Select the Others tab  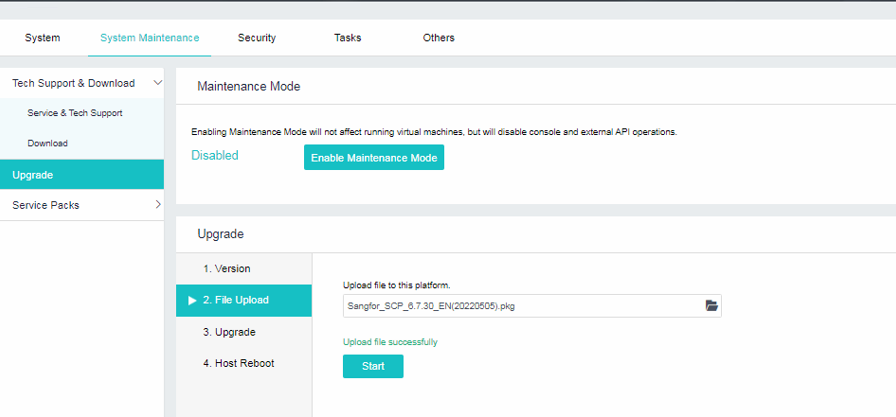pos(438,38)
